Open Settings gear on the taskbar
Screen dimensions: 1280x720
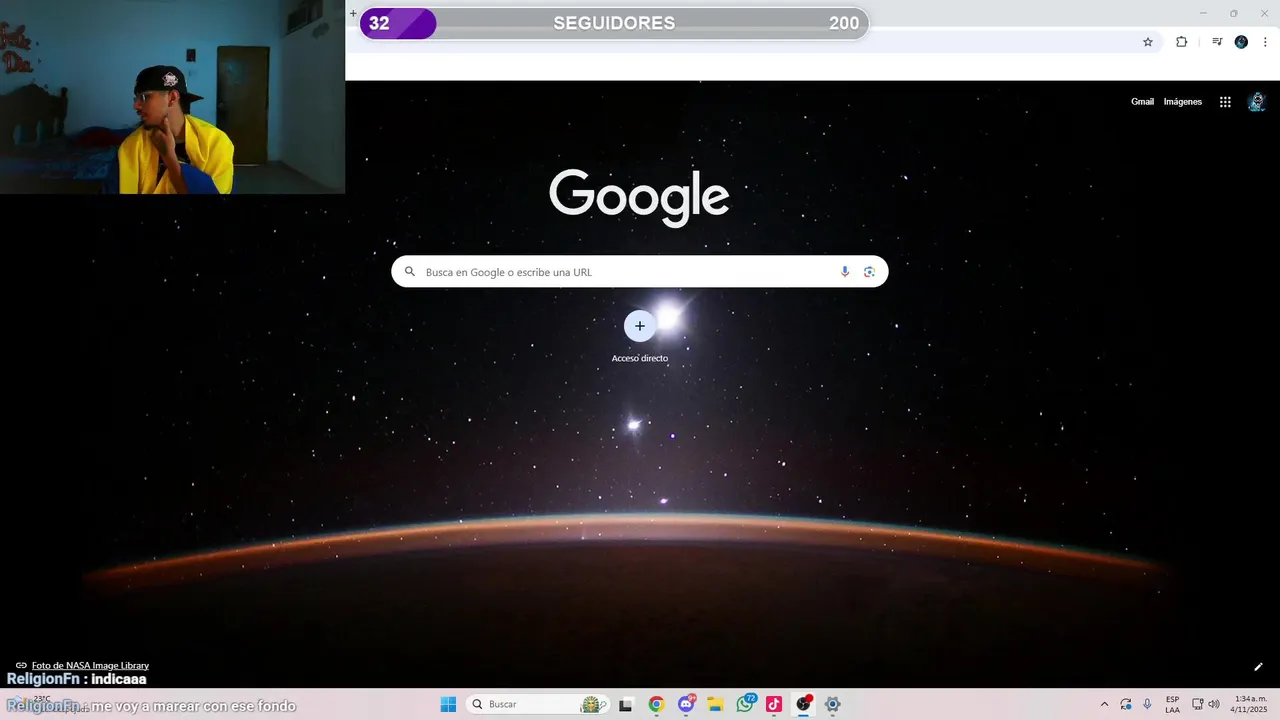coord(832,704)
